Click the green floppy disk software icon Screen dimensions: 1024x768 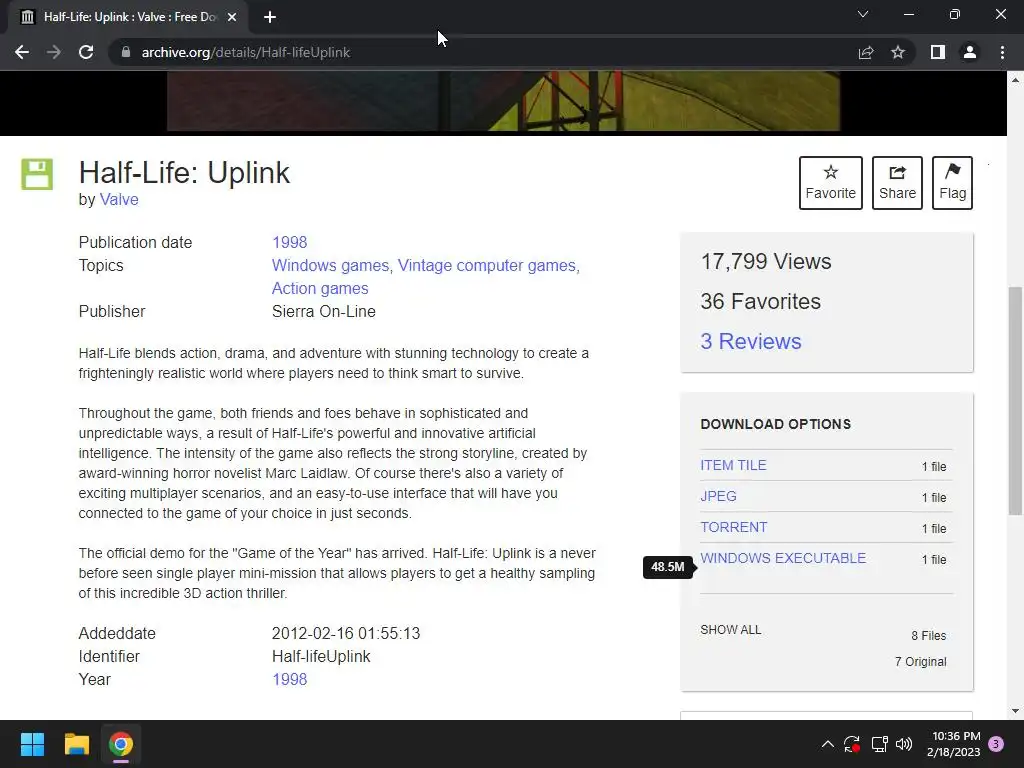click(37, 174)
